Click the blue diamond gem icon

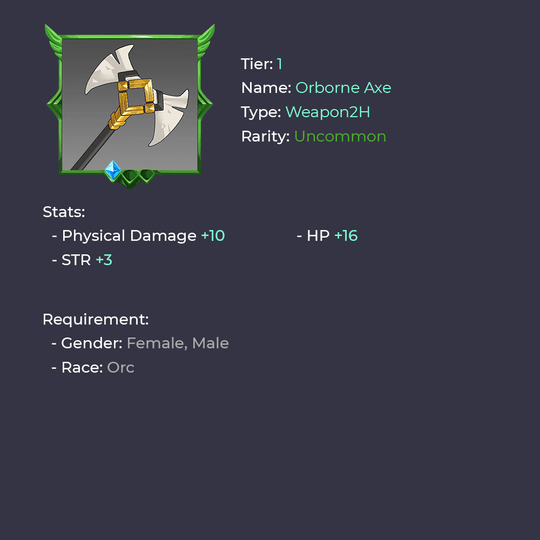coord(113,171)
